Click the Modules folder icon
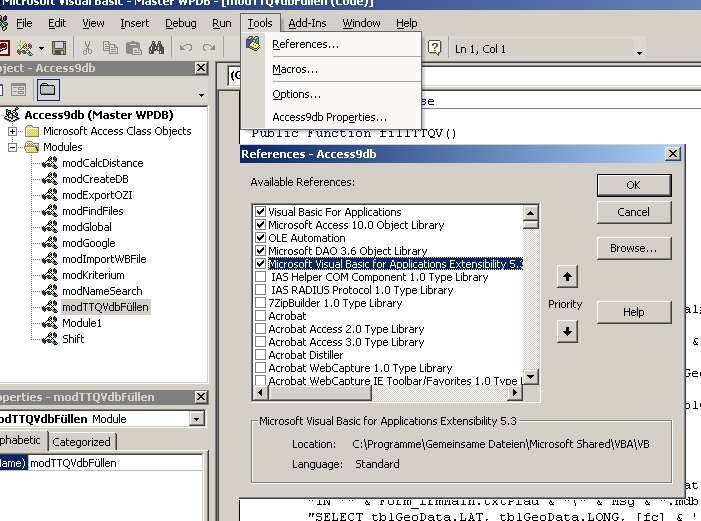The image size is (701, 521). point(32,147)
